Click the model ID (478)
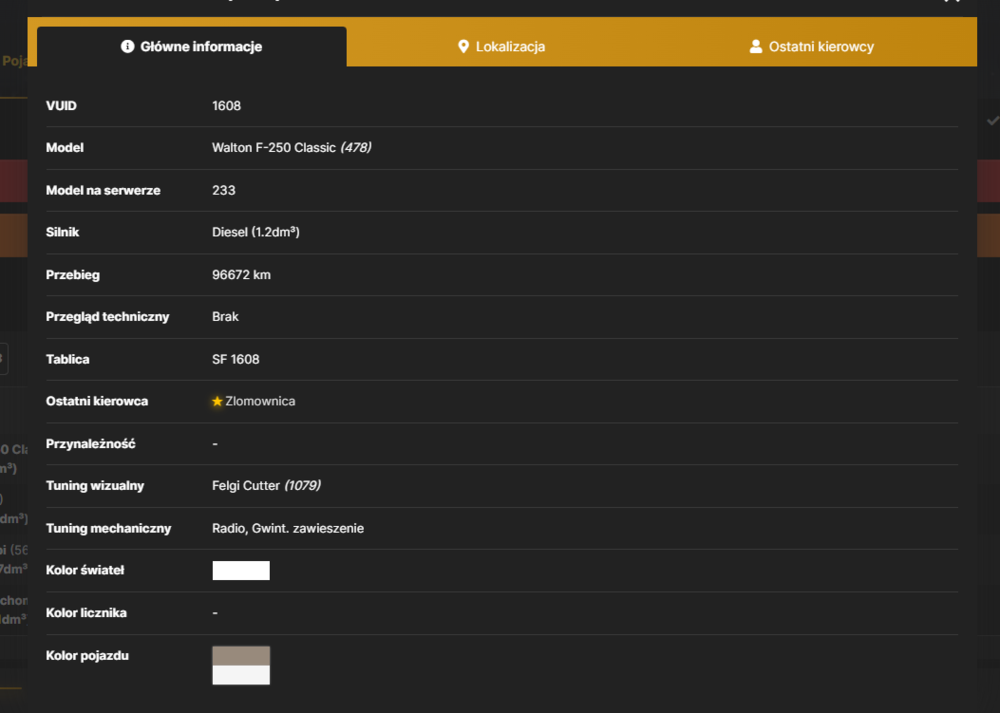 tap(356, 148)
